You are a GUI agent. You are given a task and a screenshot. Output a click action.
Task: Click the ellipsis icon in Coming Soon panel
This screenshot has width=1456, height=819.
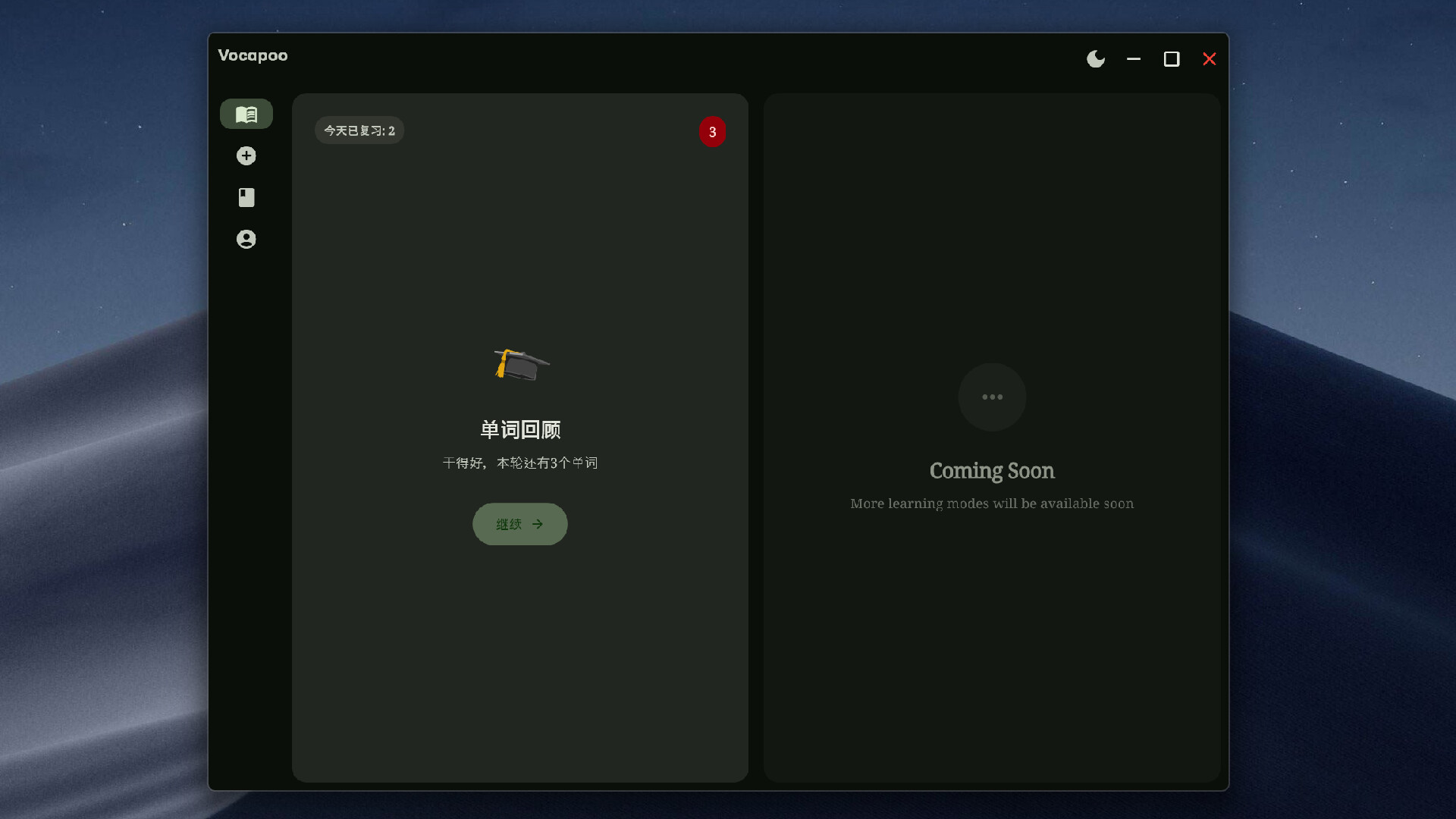(992, 397)
